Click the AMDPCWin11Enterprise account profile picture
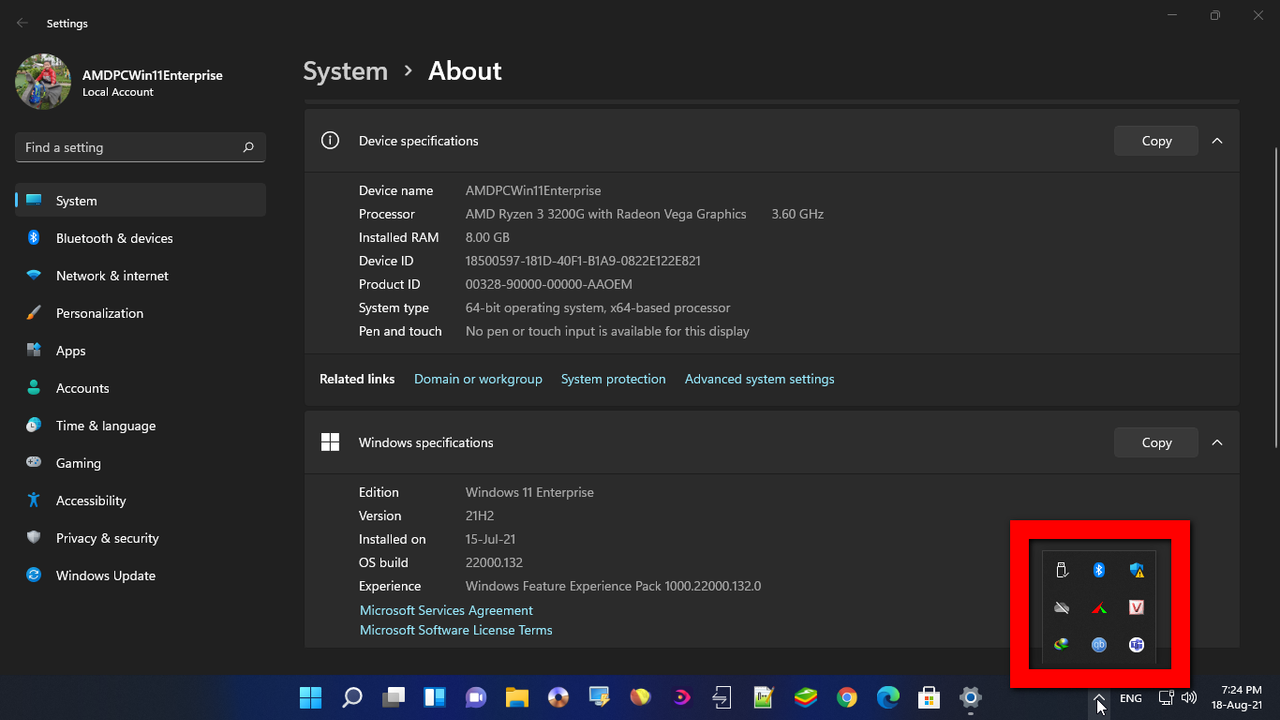Image resolution: width=1280 pixels, height=720 pixels. click(x=43, y=82)
